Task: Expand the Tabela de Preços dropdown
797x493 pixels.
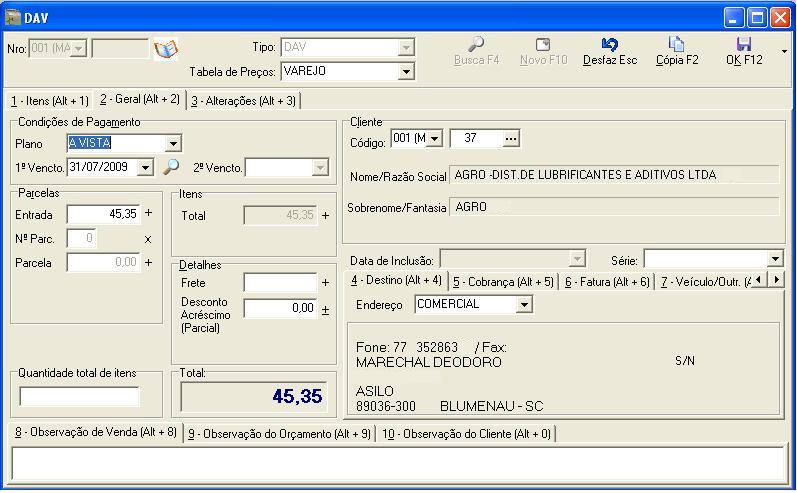Action: coord(405,72)
